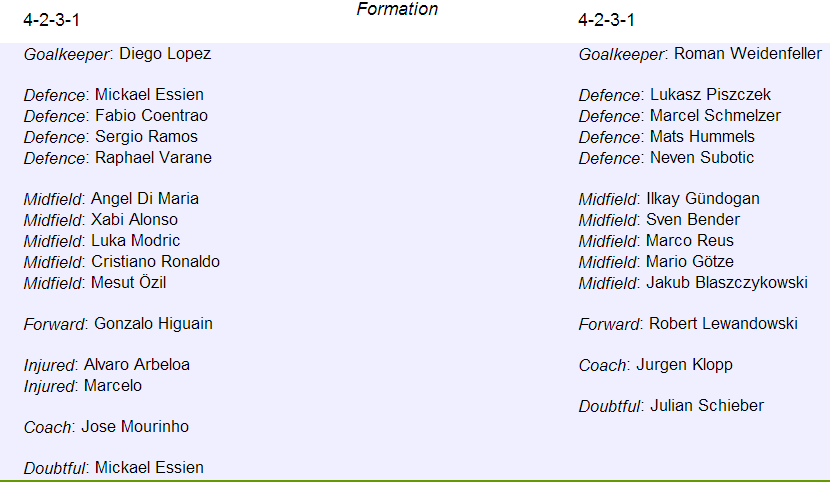Select Cristiano Ronaldo in midfield
830x482 pixels.
[x=156, y=262]
